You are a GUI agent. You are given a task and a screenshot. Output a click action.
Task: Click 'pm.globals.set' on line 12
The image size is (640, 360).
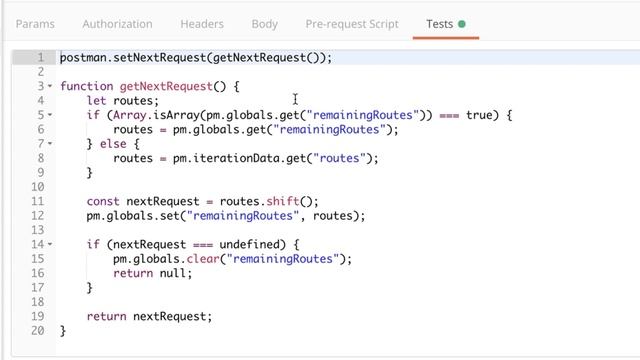133,216
